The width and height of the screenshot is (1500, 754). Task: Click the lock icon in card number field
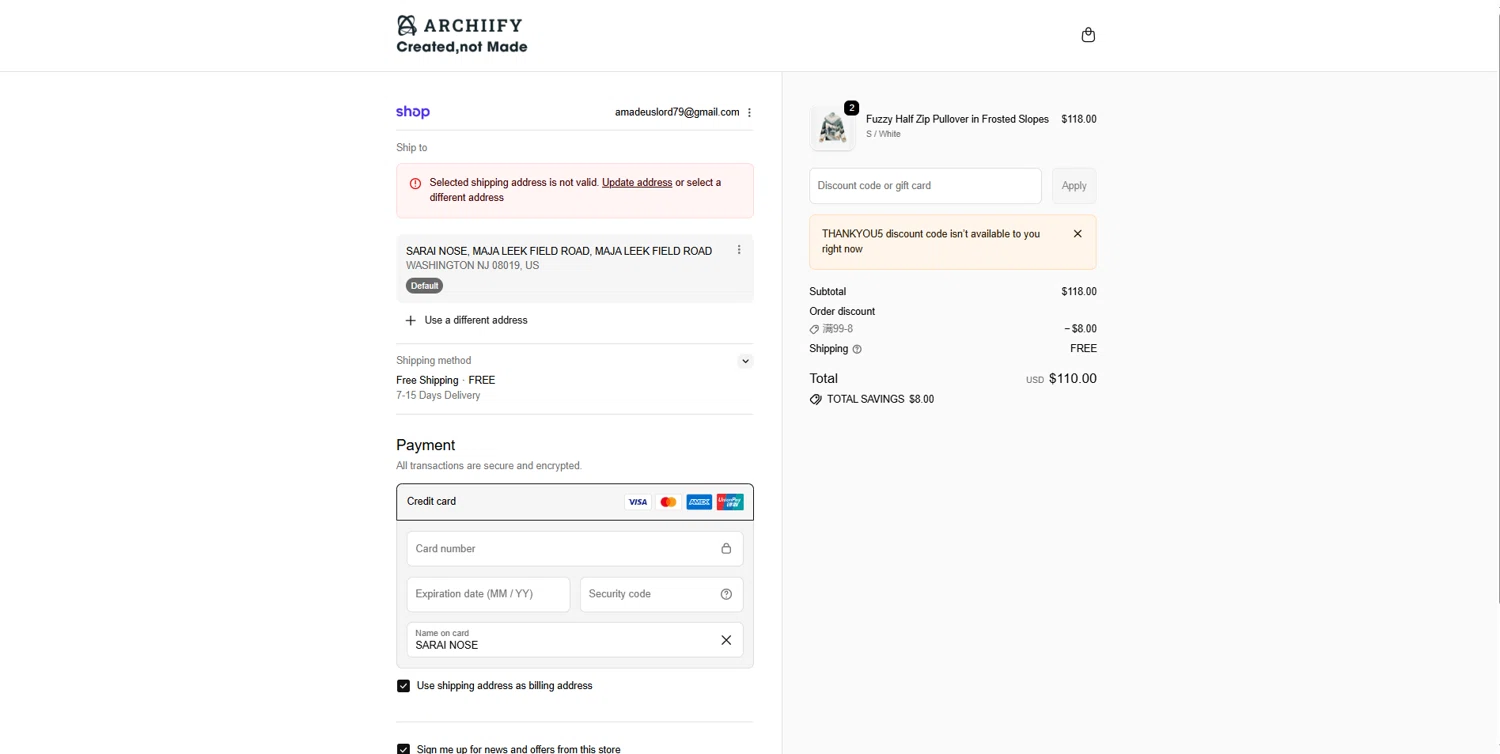(726, 548)
